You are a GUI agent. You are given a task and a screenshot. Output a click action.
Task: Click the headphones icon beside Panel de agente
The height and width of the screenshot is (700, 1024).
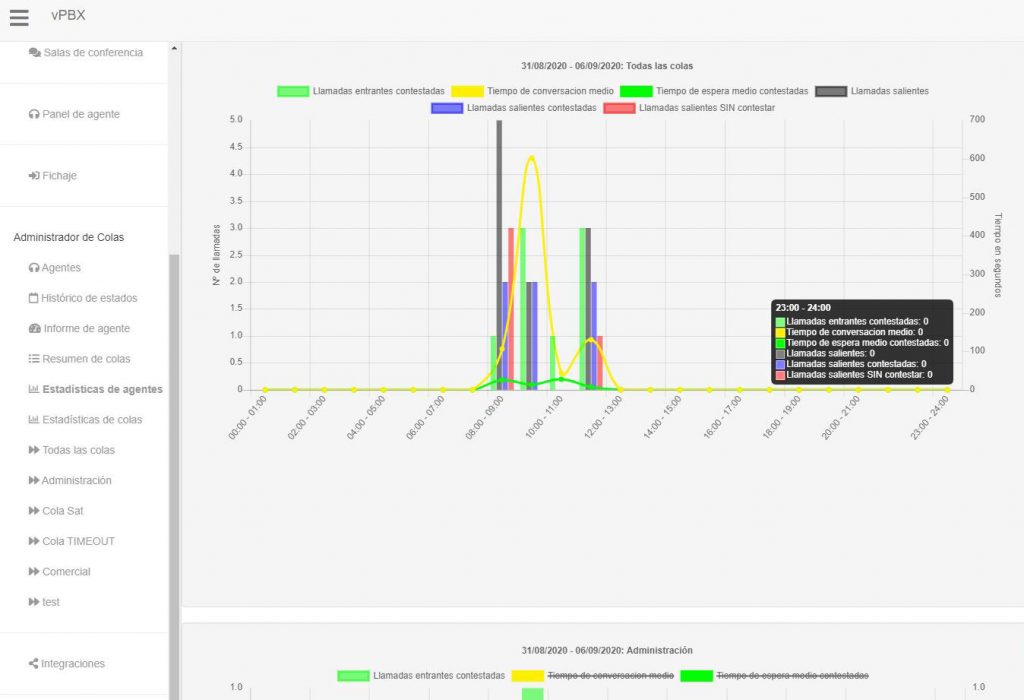point(34,115)
